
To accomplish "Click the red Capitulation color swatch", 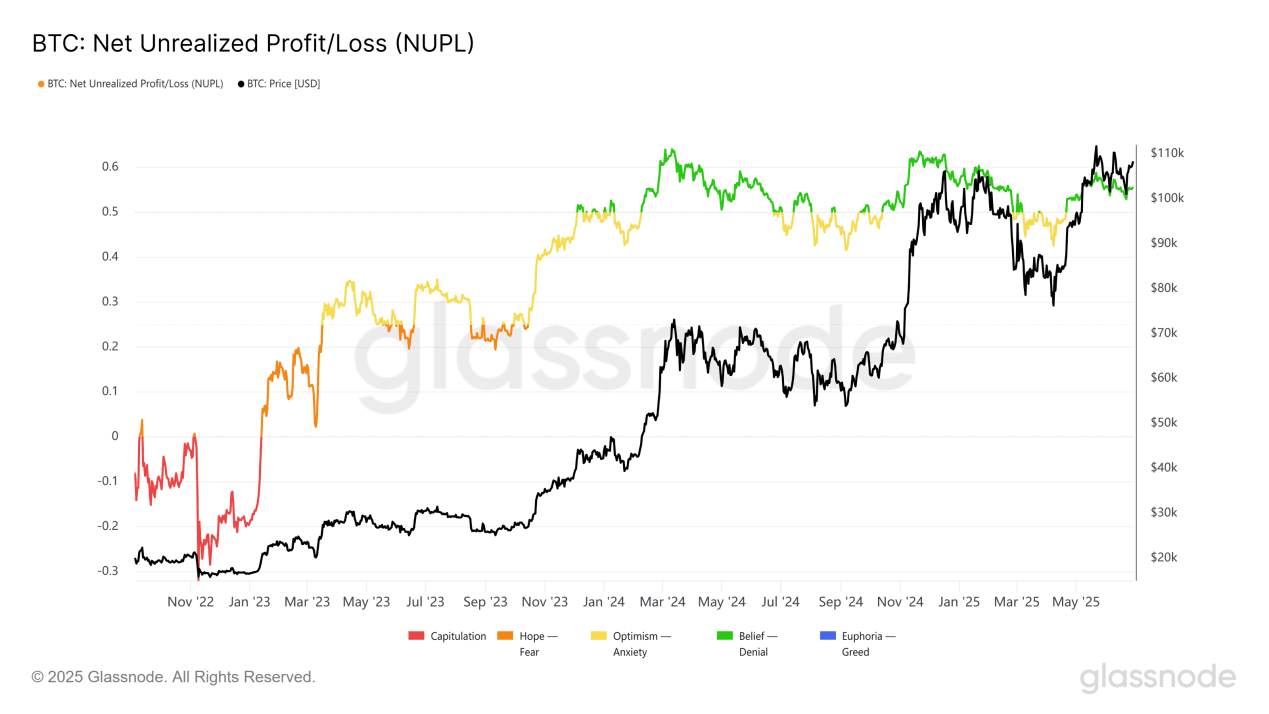I will pos(417,636).
